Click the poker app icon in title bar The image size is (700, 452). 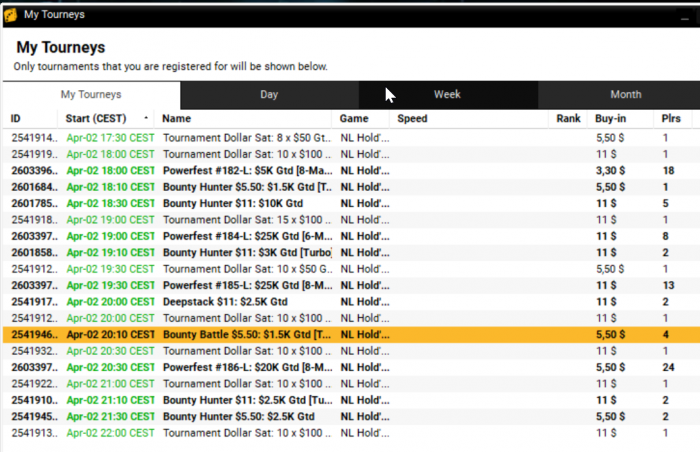pyautogui.click(x=11, y=14)
